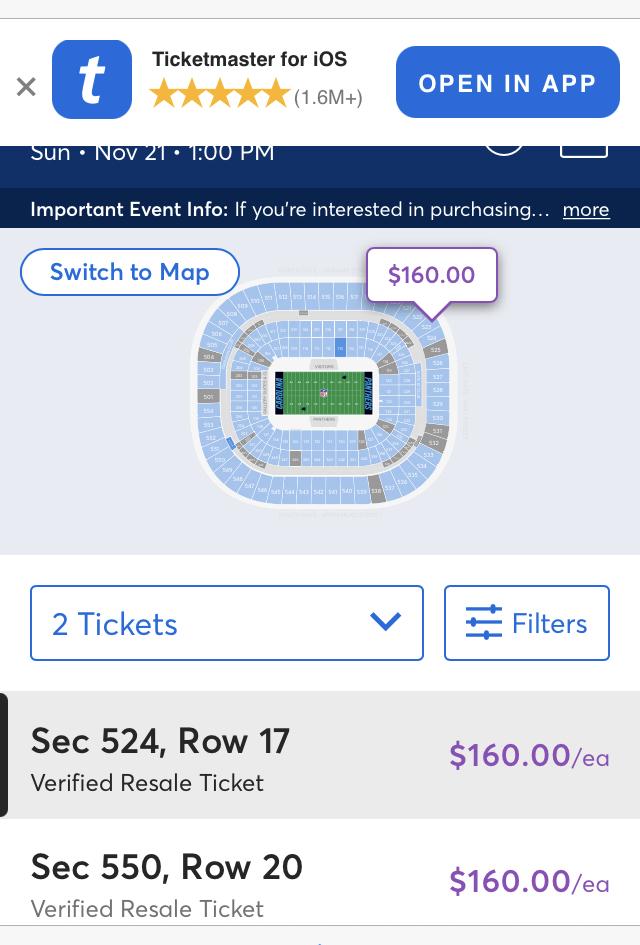Image resolution: width=640 pixels, height=945 pixels.
Task: Select the Sec 550, Row 20 listing
Action: (x=320, y=881)
